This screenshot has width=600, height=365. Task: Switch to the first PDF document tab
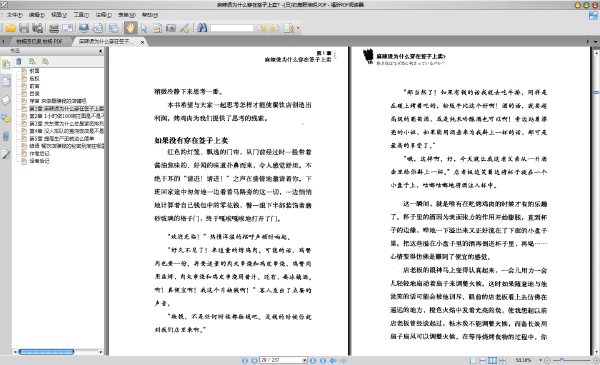[39, 41]
